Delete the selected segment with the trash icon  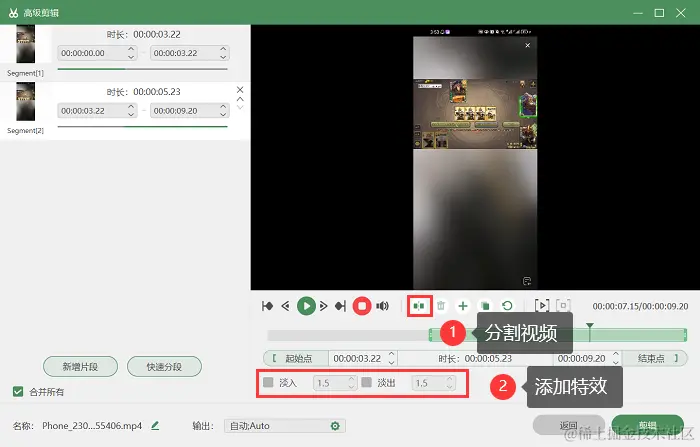point(441,306)
